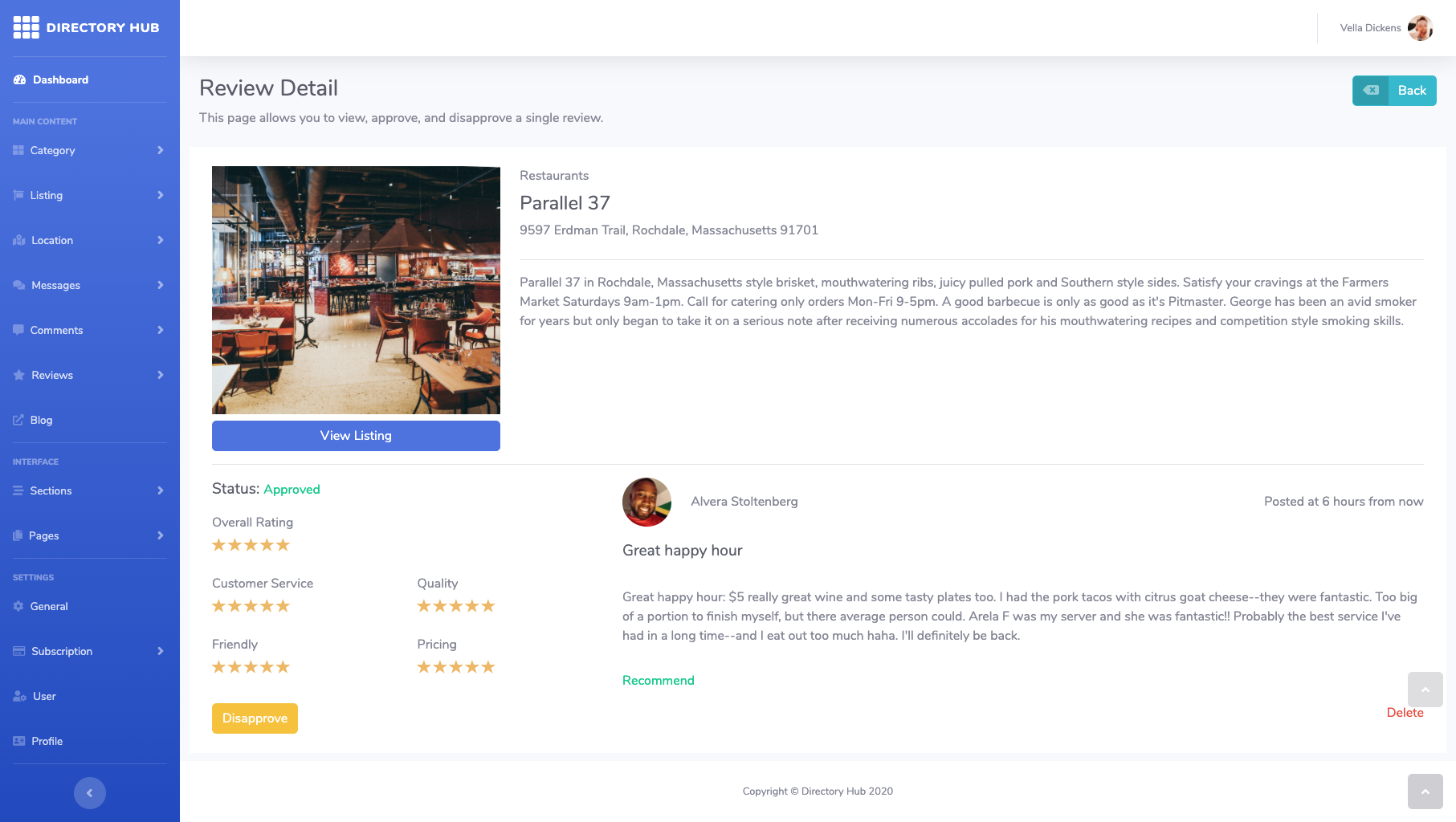This screenshot has height=822, width=1456.
Task: Click the Location map icon
Action: tap(19, 240)
